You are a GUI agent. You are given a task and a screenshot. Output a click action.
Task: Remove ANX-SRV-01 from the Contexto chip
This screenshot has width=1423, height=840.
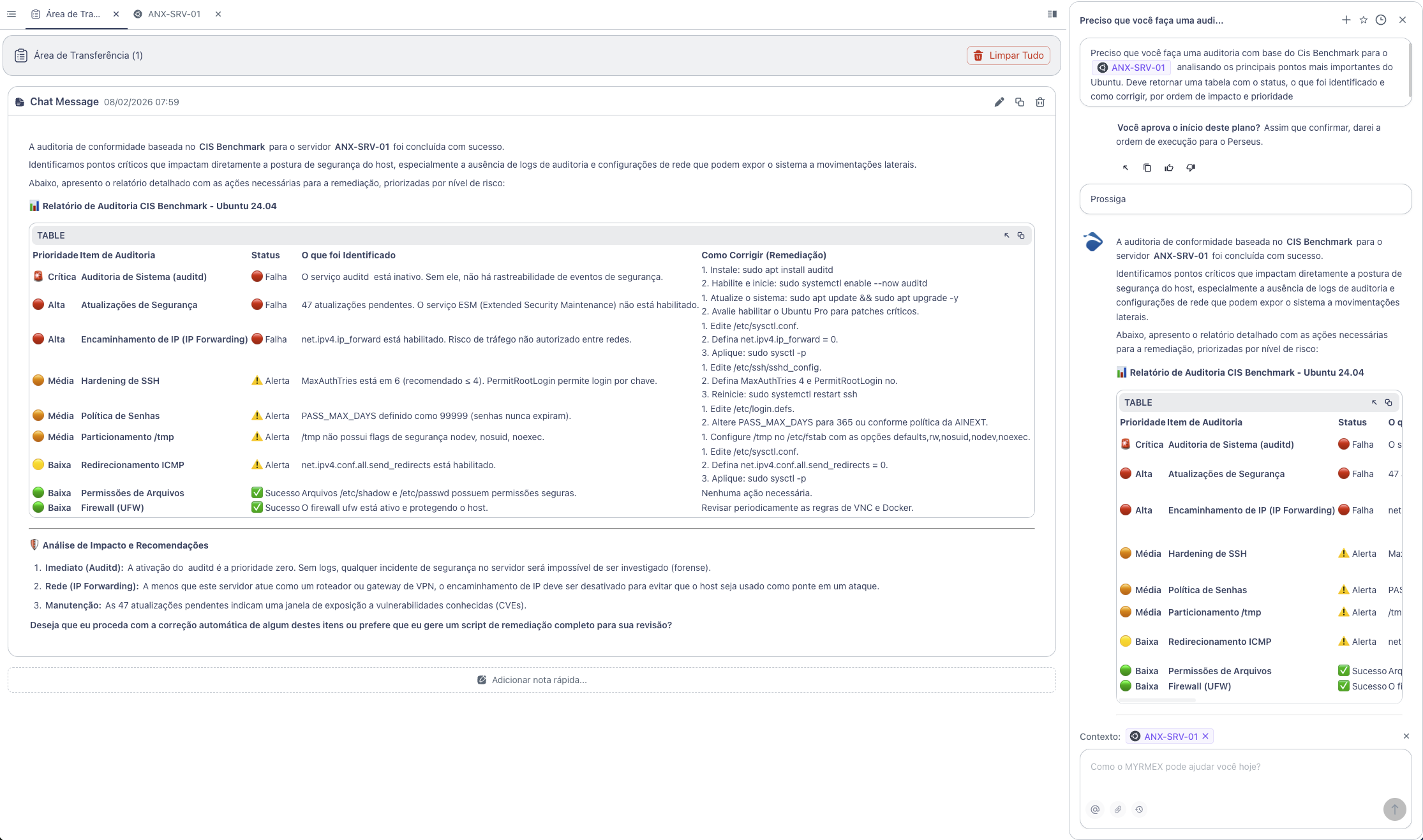click(x=1205, y=736)
